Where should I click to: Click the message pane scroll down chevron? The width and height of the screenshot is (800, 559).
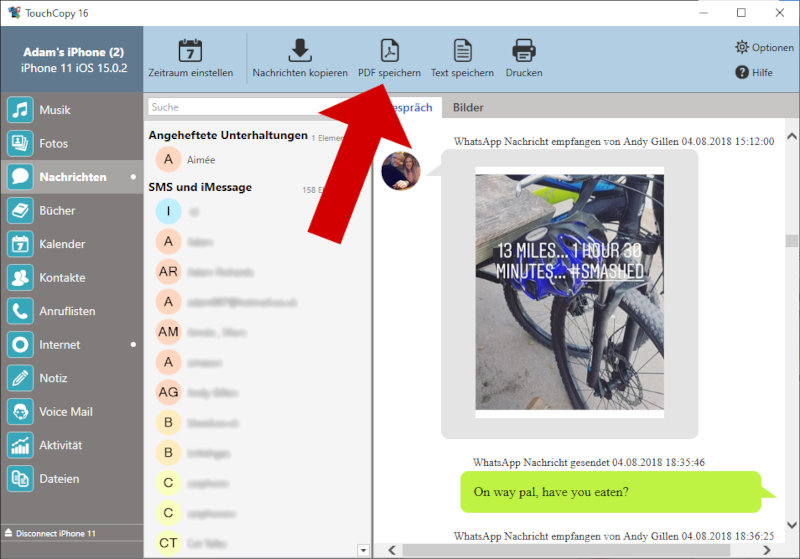[x=791, y=524]
